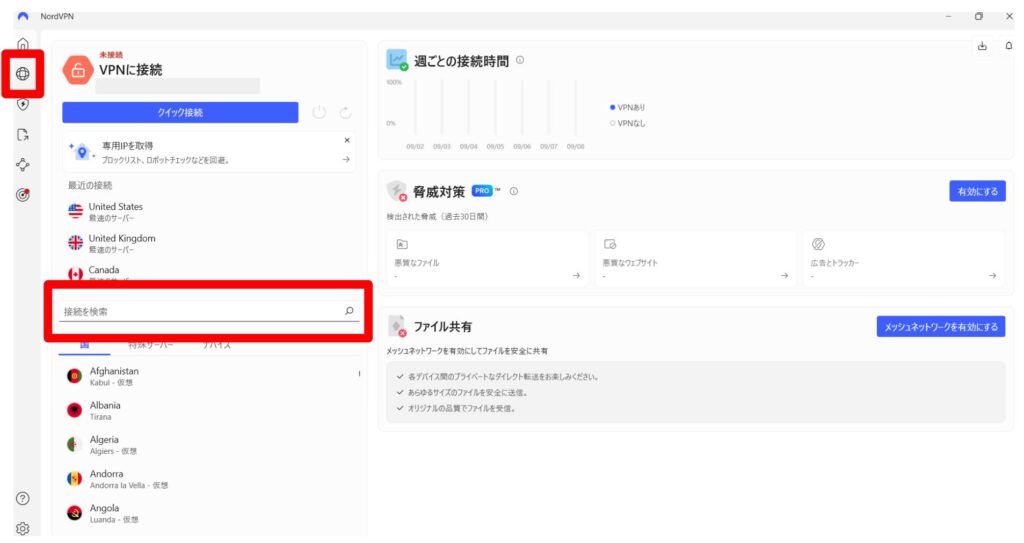Click the 広告とトラッカー label
This screenshot has width=1024, height=543.
click(x=835, y=263)
